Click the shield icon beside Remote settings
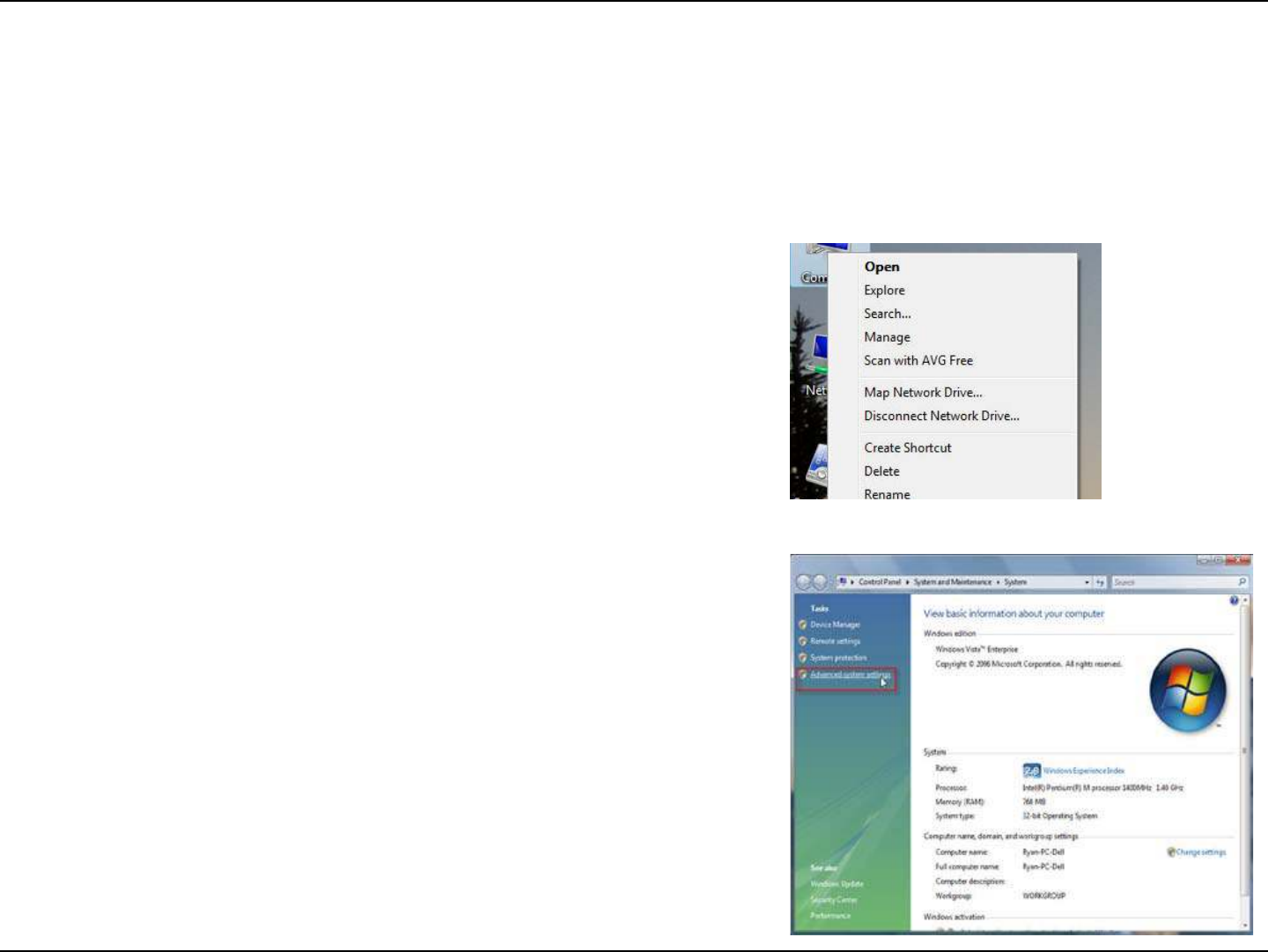The width and height of the screenshot is (1268, 952). pos(803,641)
